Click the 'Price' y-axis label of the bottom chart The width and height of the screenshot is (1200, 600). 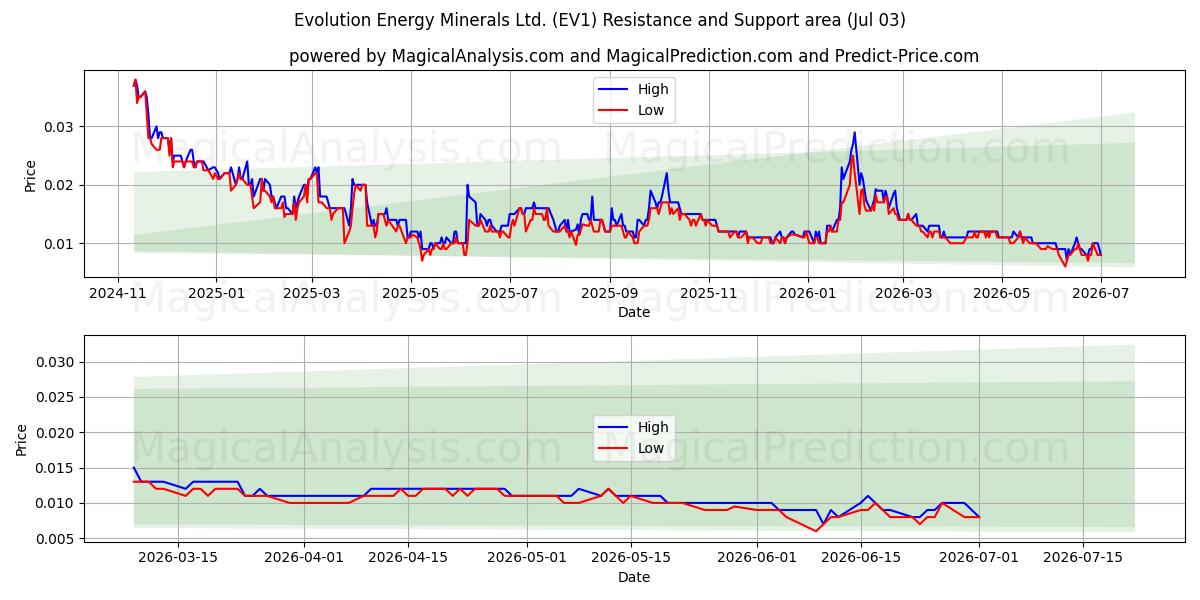pos(22,440)
